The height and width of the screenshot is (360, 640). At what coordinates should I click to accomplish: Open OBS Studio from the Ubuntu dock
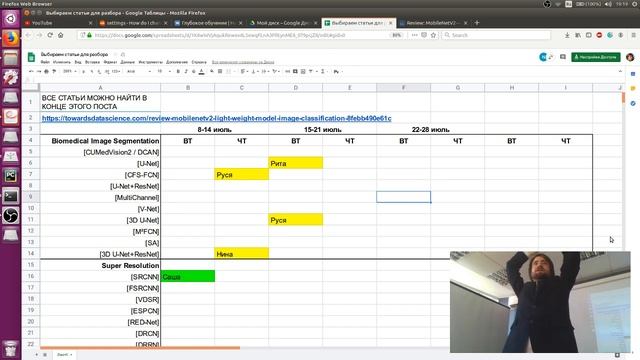point(11,216)
